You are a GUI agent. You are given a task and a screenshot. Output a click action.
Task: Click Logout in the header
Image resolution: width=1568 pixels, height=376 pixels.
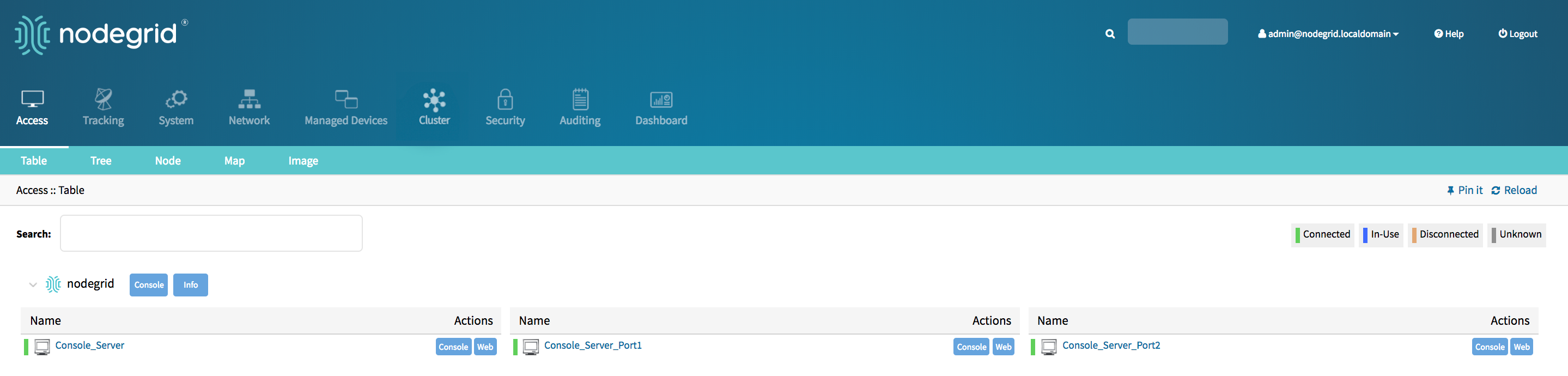(1517, 34)
